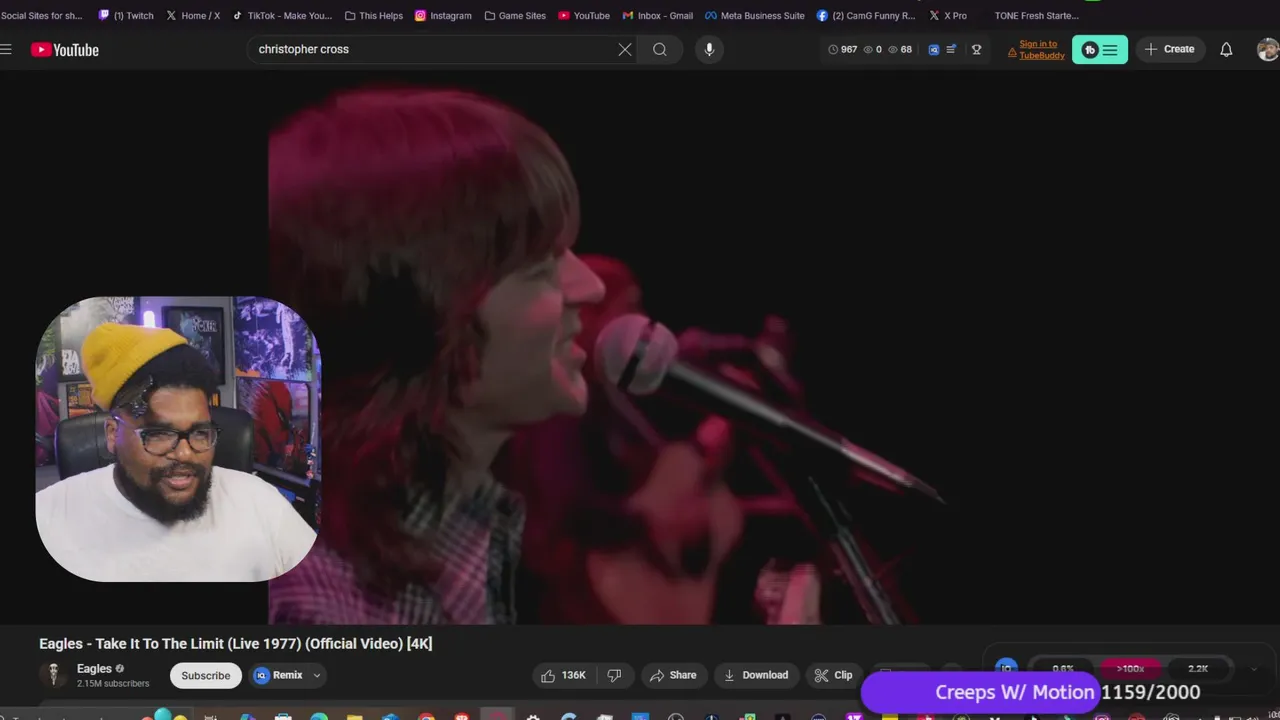Click the Eagles video title text
Screen dimensions: 1280x720
236,644
